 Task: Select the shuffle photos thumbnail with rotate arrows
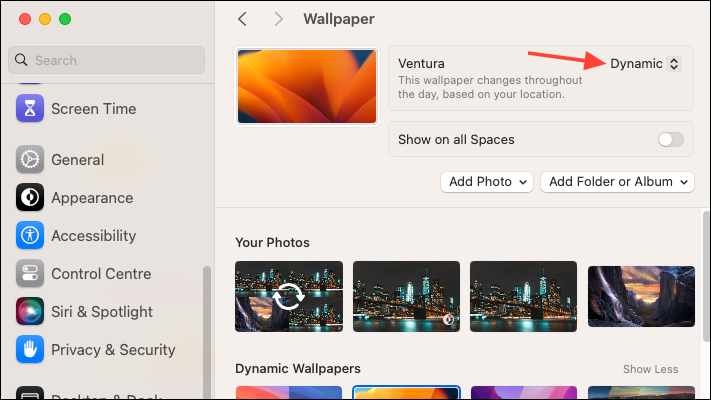pyautogui.click(x=289, y=296)
